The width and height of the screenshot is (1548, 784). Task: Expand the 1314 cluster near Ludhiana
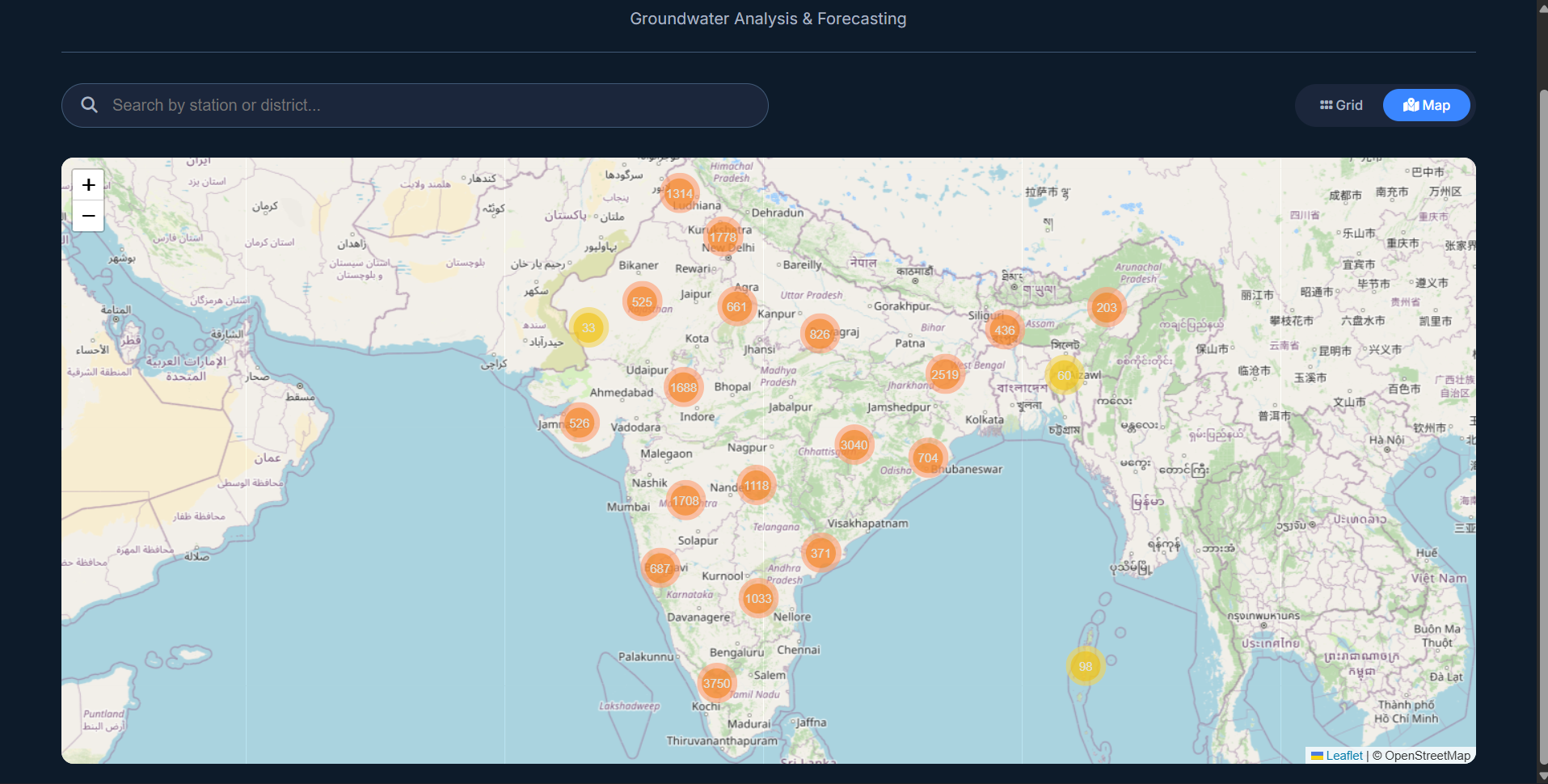pos(679,193)
